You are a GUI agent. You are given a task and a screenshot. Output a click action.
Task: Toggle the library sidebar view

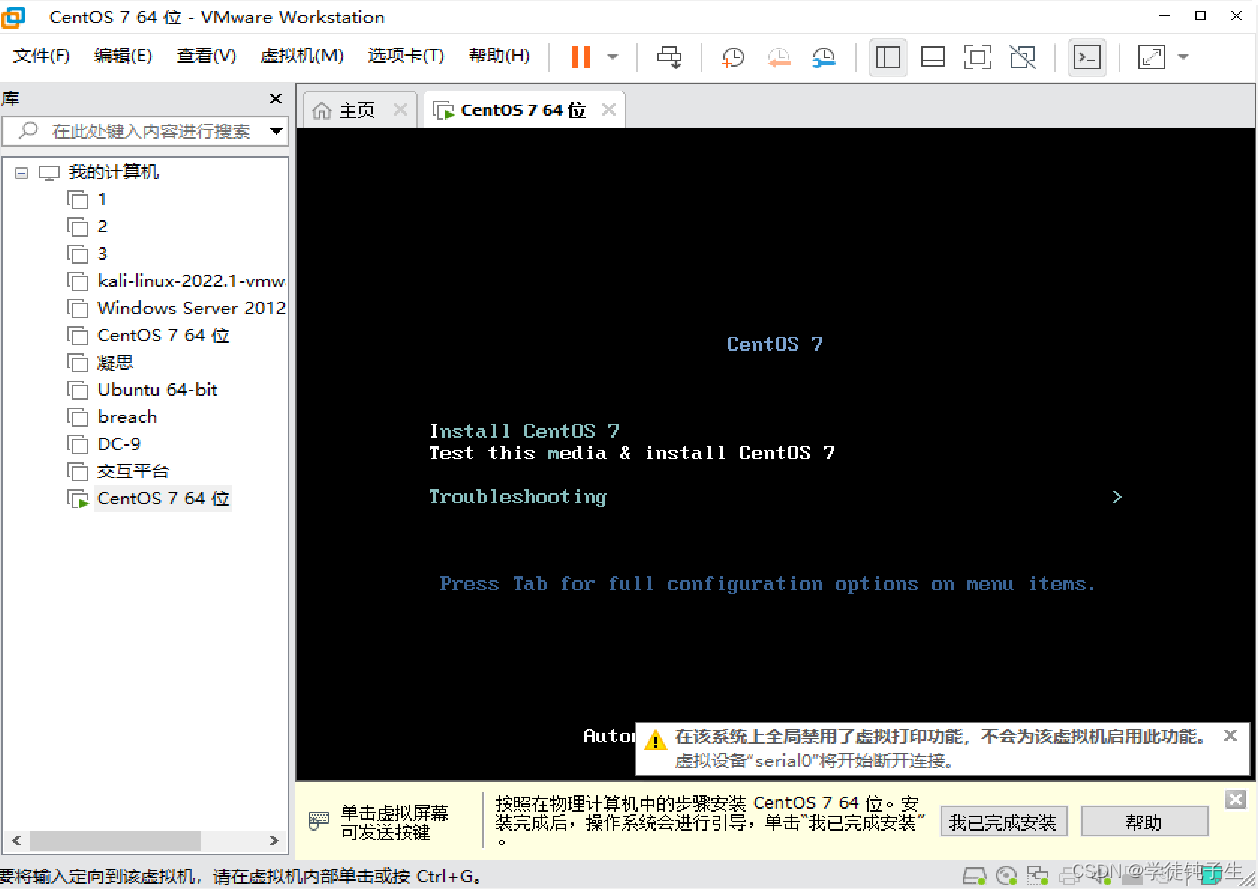[888, 57]
